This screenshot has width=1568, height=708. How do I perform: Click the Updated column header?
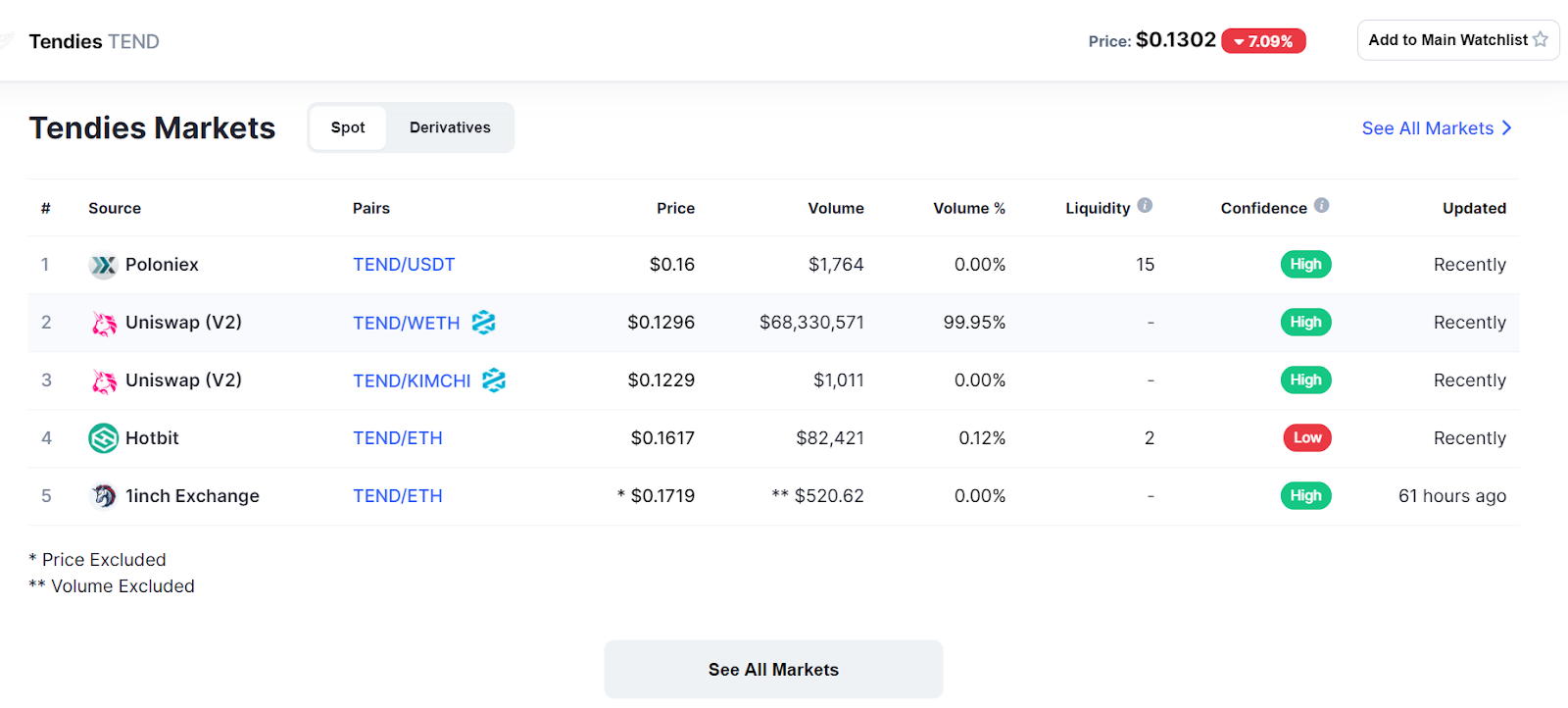[x=1474, y=208]
